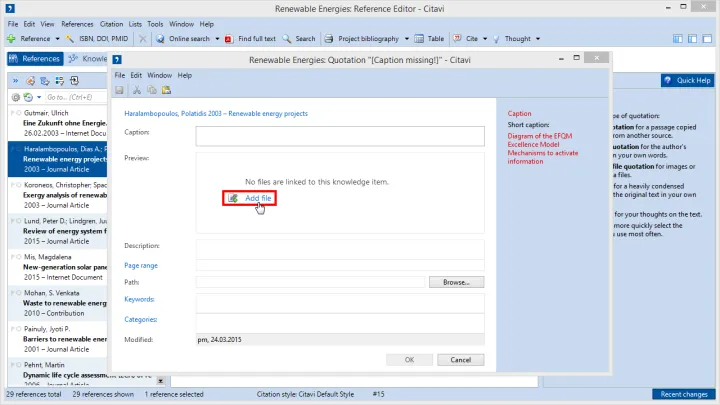Open Edit menu in Quotation dialog
720x405 pixels.
tap(136, 75)
